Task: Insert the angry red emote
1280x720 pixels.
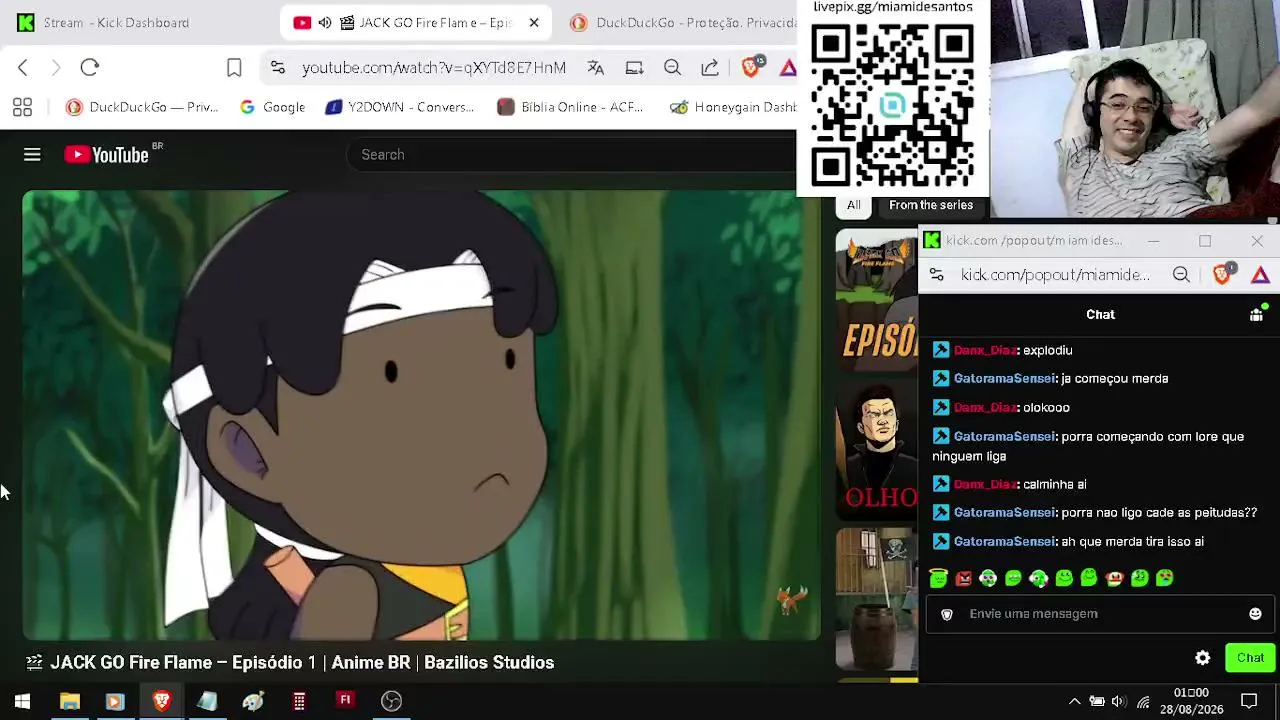Action: click(963, 578)
